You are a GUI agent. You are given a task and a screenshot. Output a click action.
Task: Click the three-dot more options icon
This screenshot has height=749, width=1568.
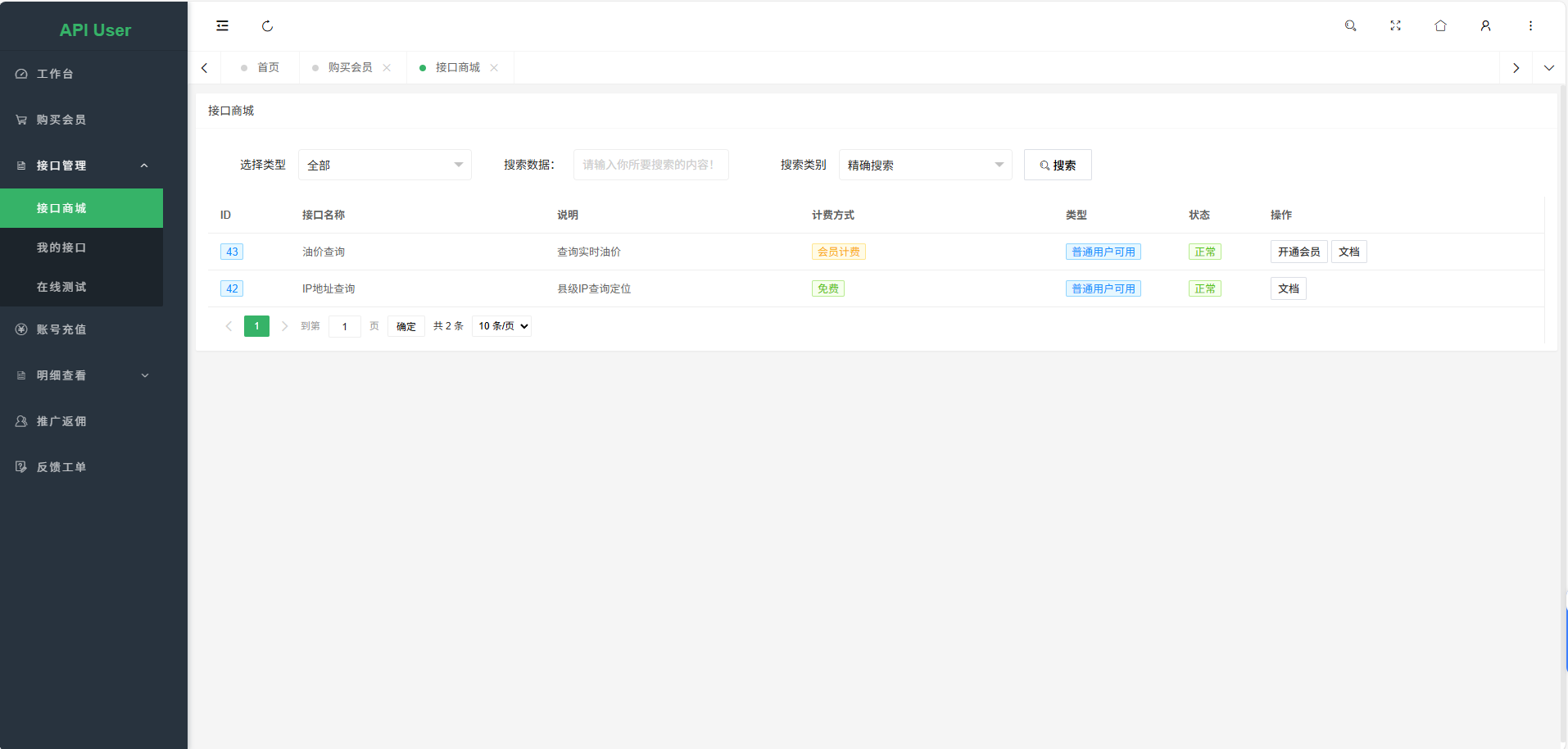pyautogui.click(x=1531, y=25)
